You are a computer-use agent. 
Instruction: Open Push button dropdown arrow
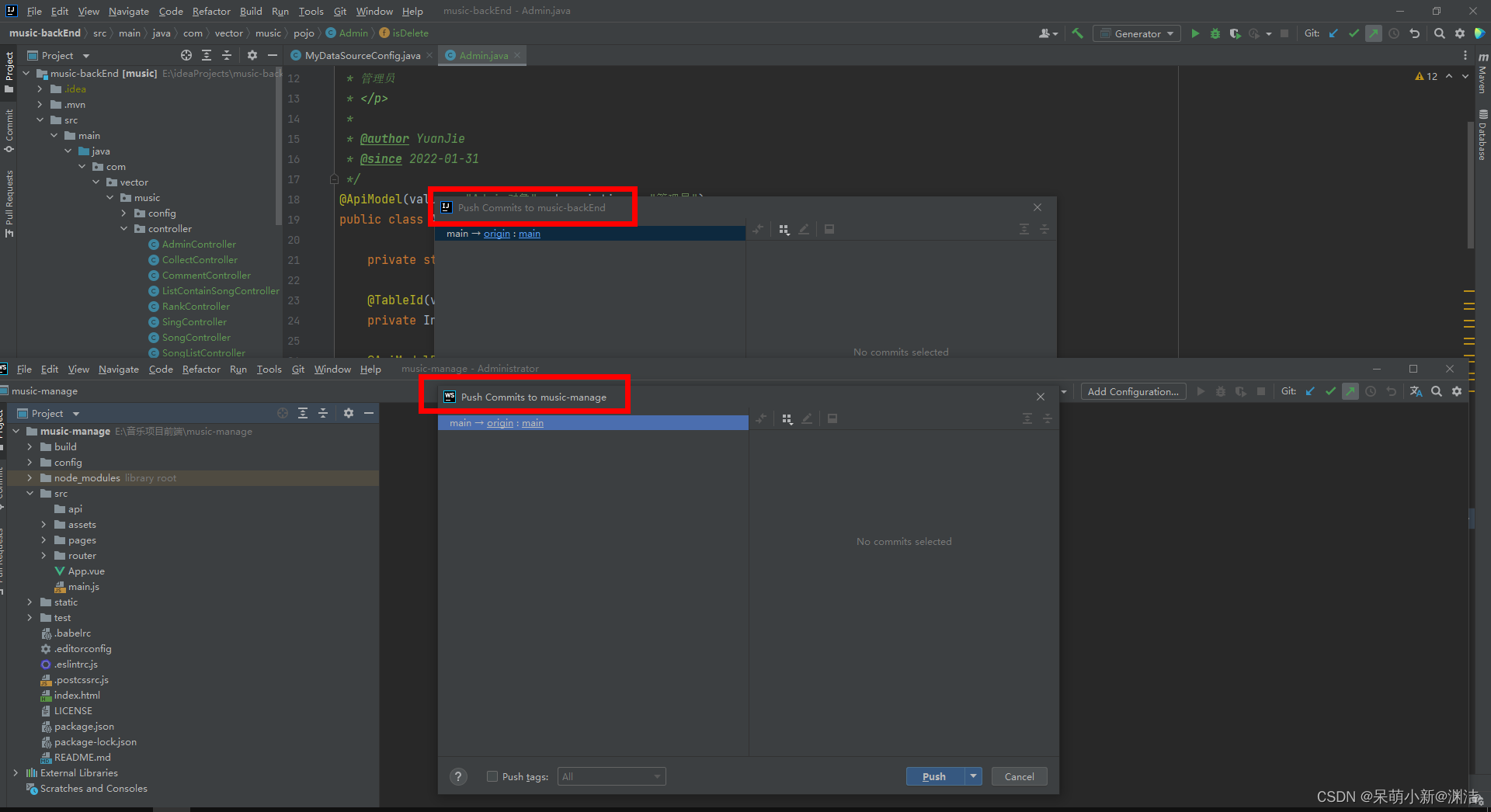pyautogui.click(x=973, y=776)
